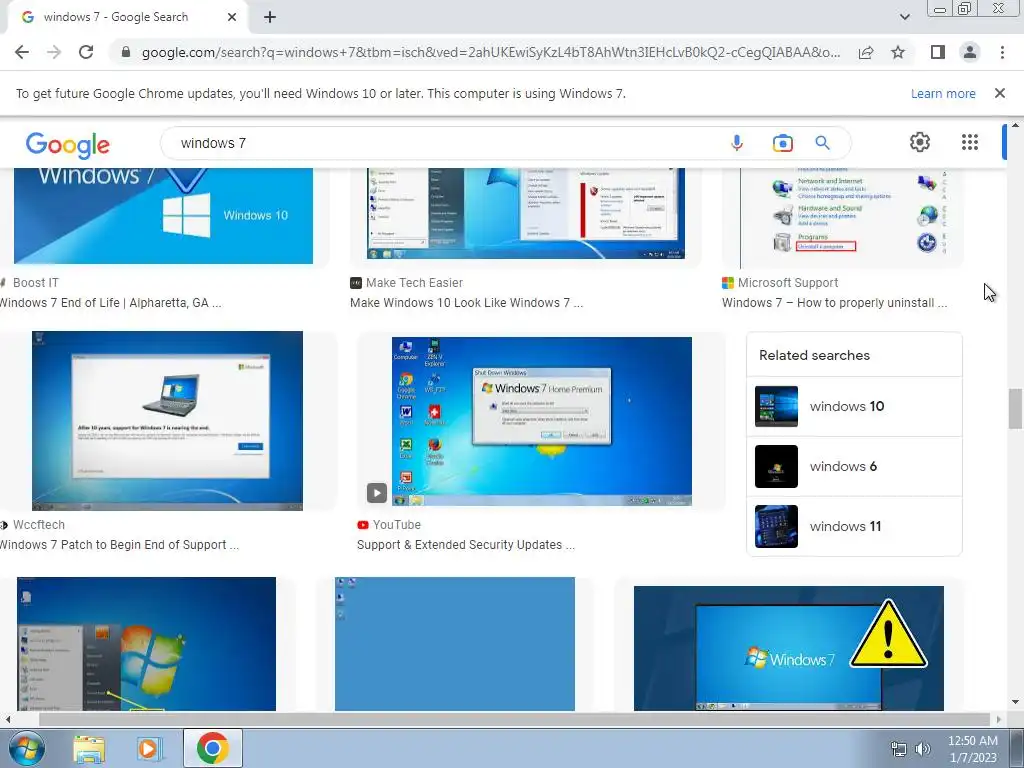
Task: Open the Windows 7 start menu image result
Action: (146, 643)
